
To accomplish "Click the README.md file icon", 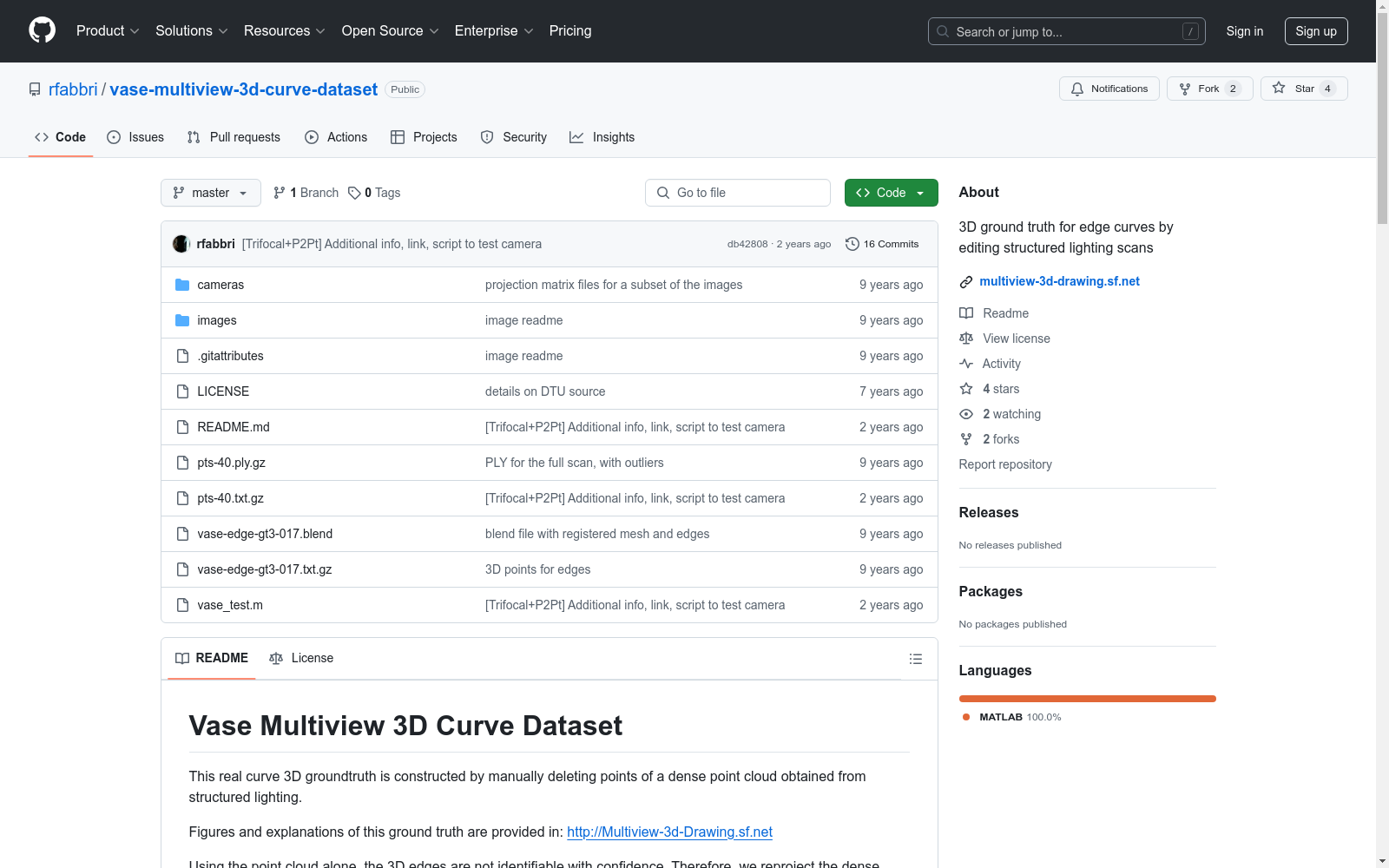I will click(182, 427).
